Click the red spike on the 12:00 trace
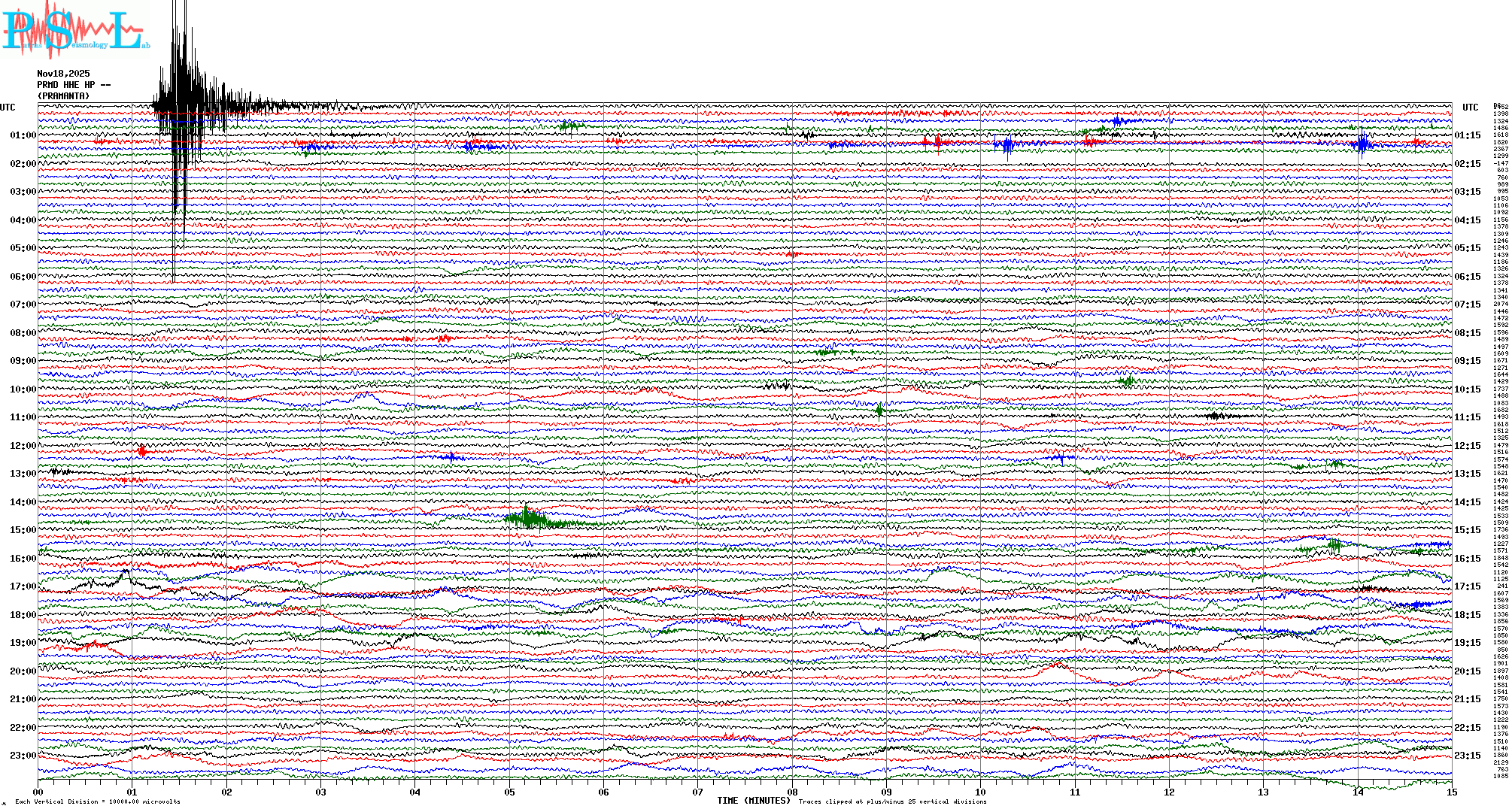The height and width of the screenshot is (812, 1512). click(x=142, y=450)
